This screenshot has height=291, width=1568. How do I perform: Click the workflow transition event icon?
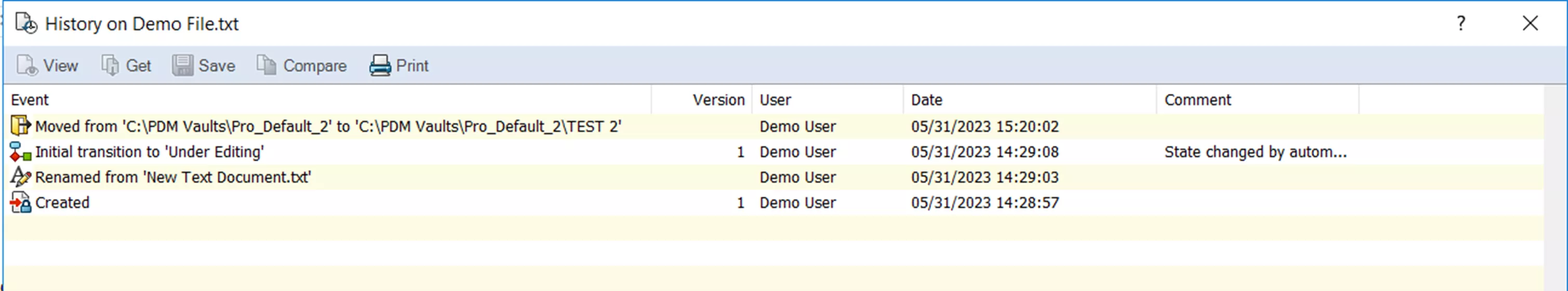pyautogui.click(x=20, y=152)
